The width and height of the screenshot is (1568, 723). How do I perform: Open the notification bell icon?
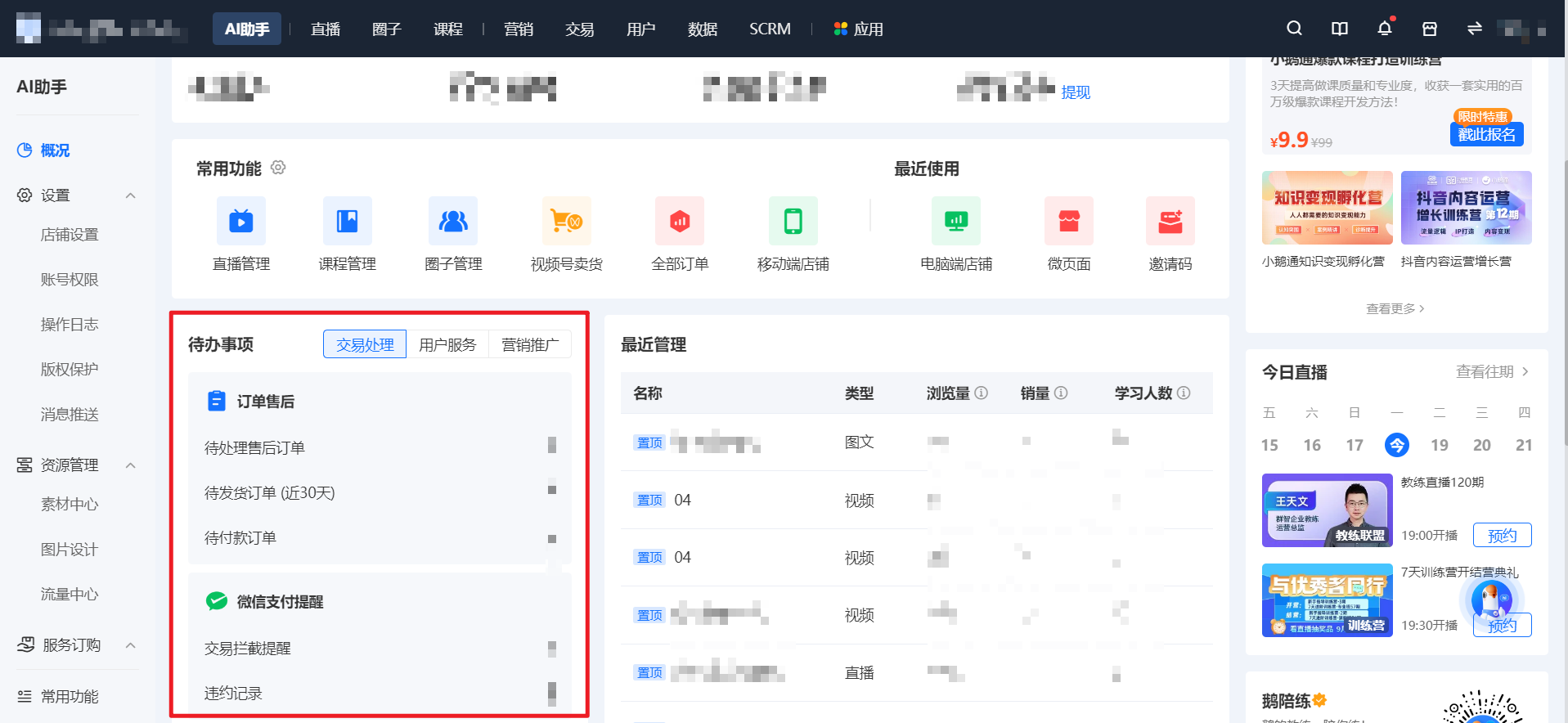1385,29
